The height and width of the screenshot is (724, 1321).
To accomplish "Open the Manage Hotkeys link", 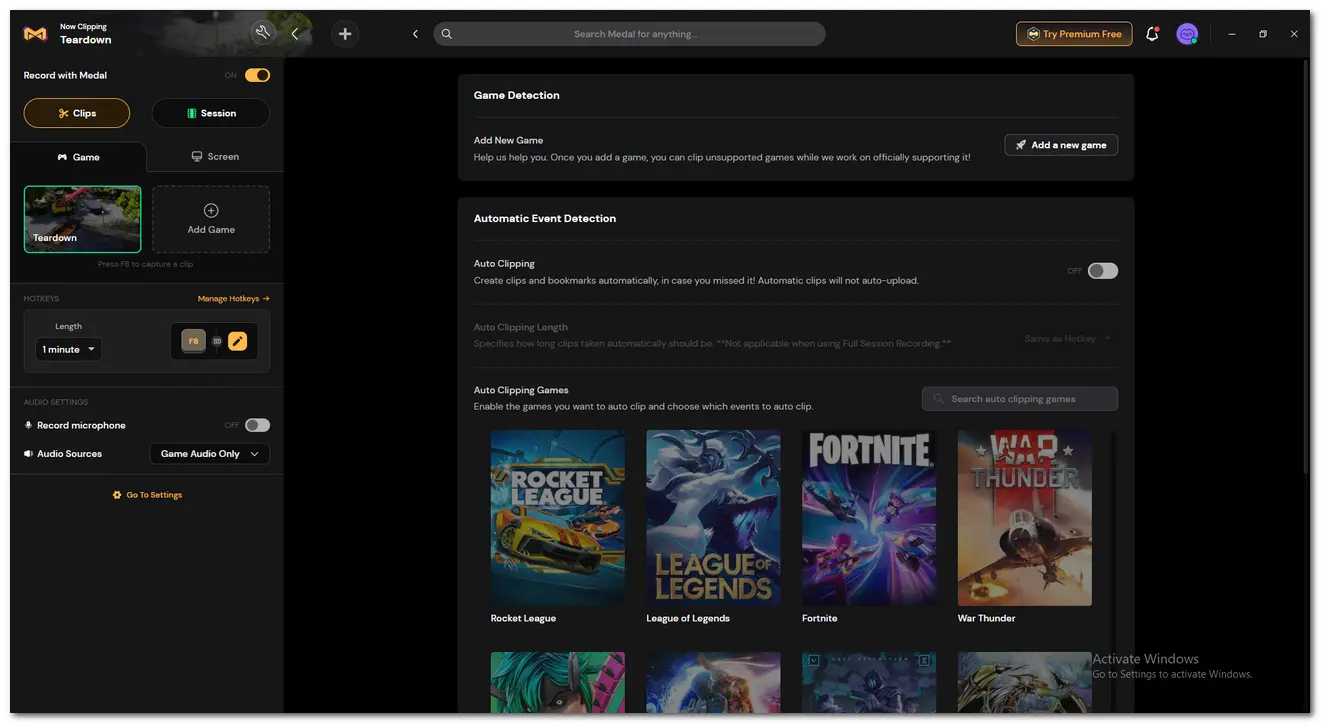I will (234, 298).
